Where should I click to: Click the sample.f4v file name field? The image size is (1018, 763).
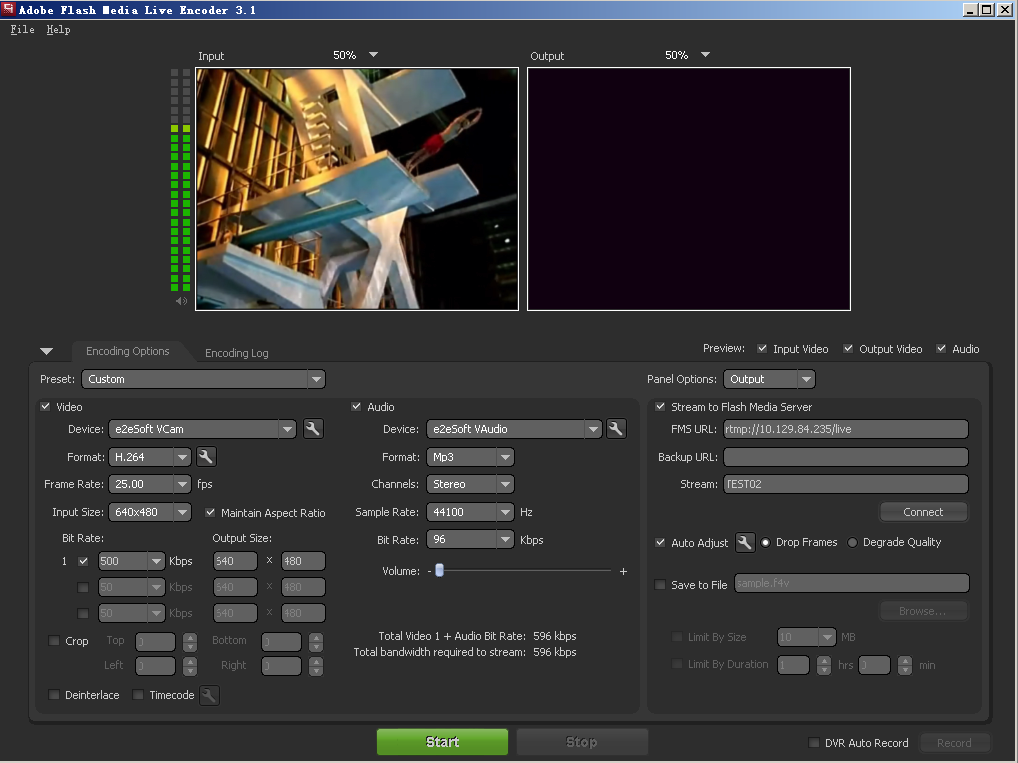[x=852, y=583]
